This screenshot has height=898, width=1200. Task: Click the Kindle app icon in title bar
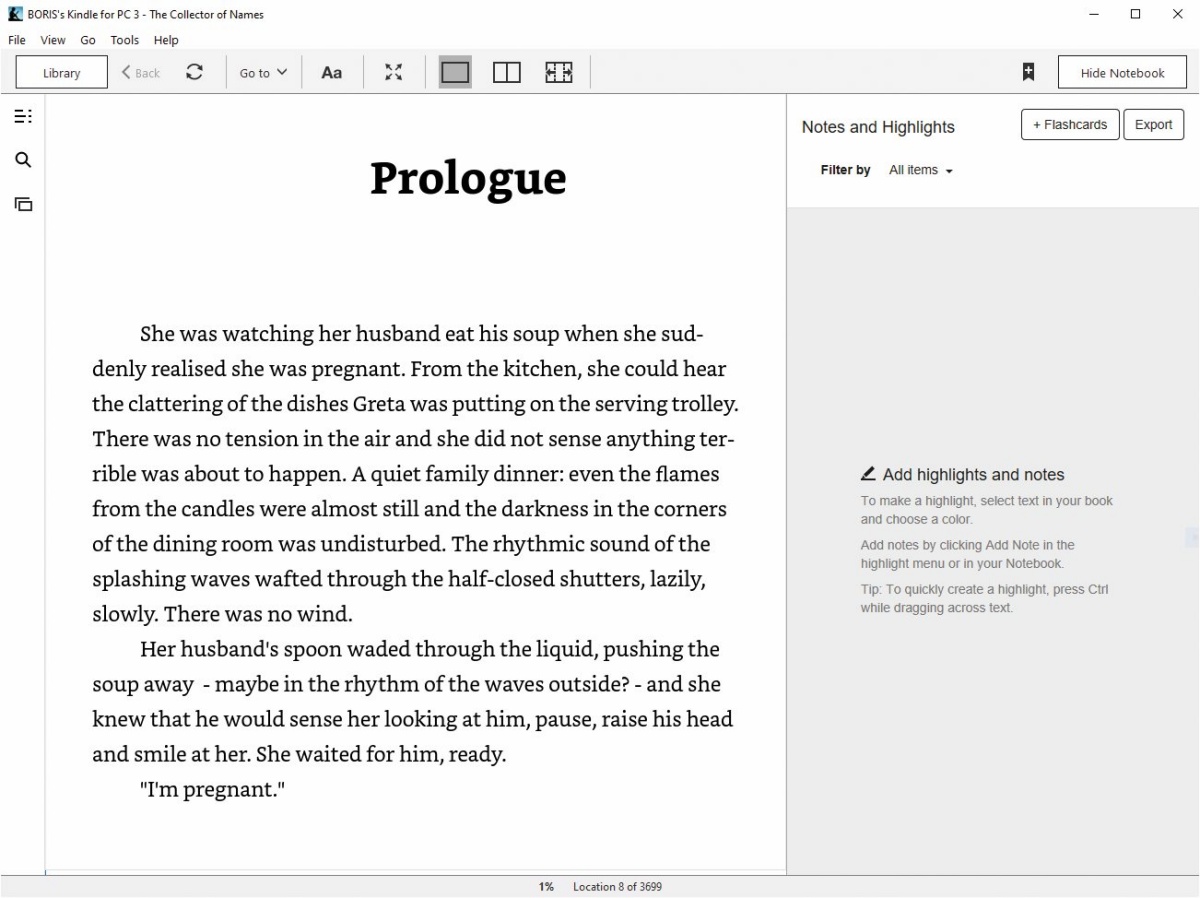coord(15,14)
